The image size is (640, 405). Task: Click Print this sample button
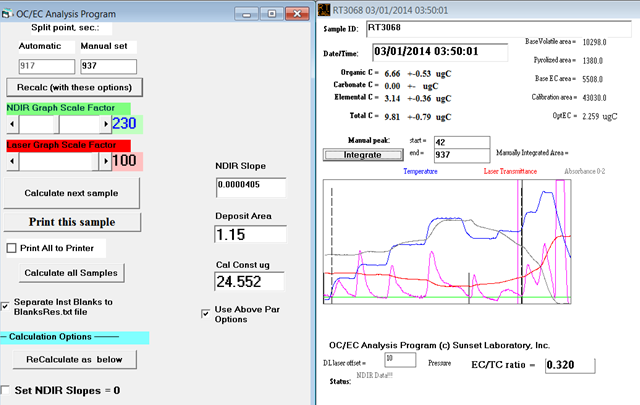[72, 222]
